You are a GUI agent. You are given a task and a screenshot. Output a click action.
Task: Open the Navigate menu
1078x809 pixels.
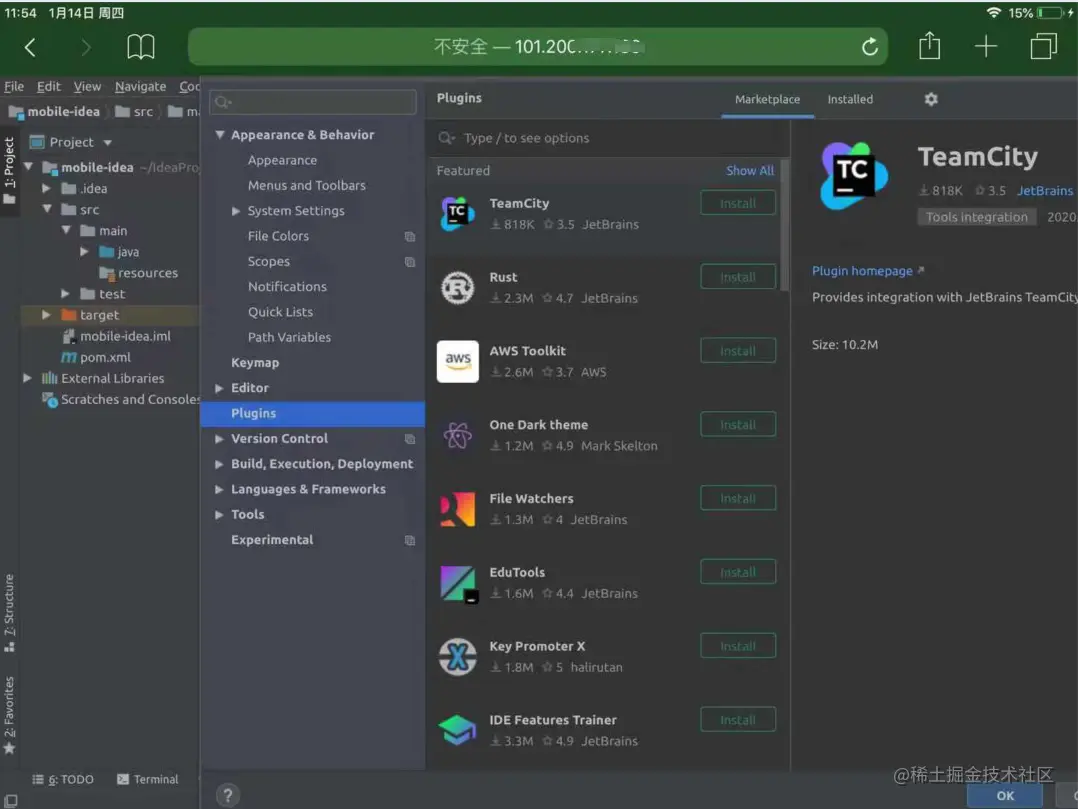click(140, 87)
